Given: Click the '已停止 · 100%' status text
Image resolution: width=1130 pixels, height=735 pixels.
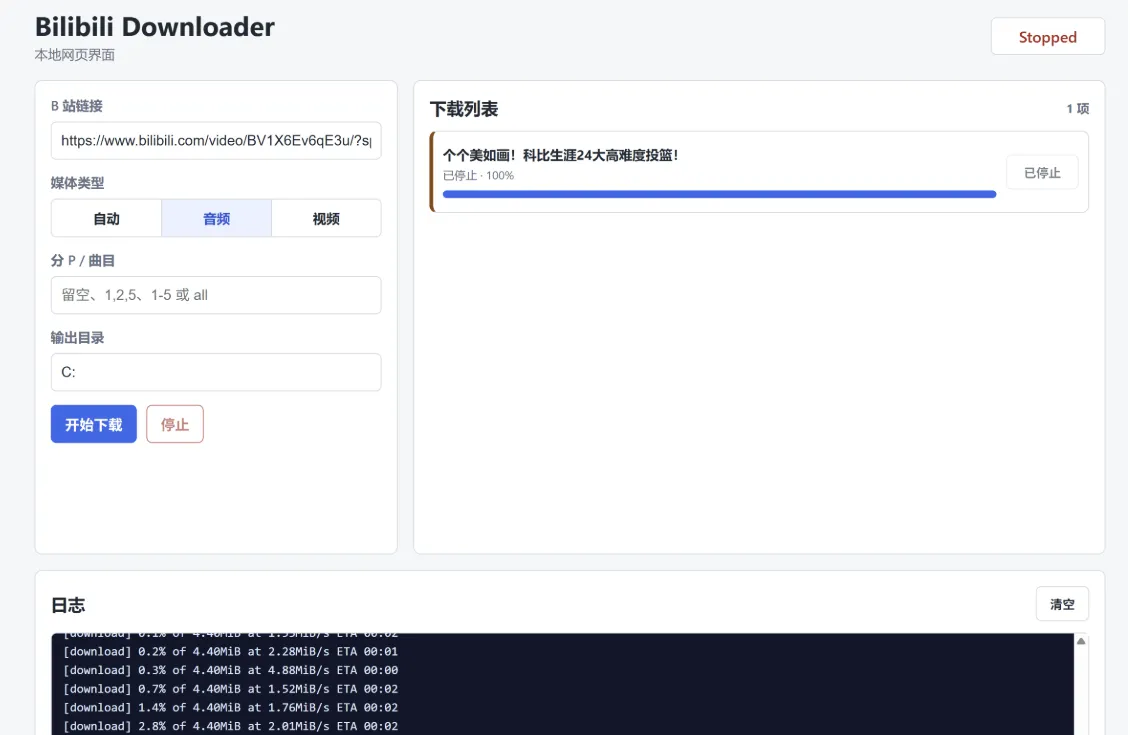Looking at the screenshot, I should 478,176.
